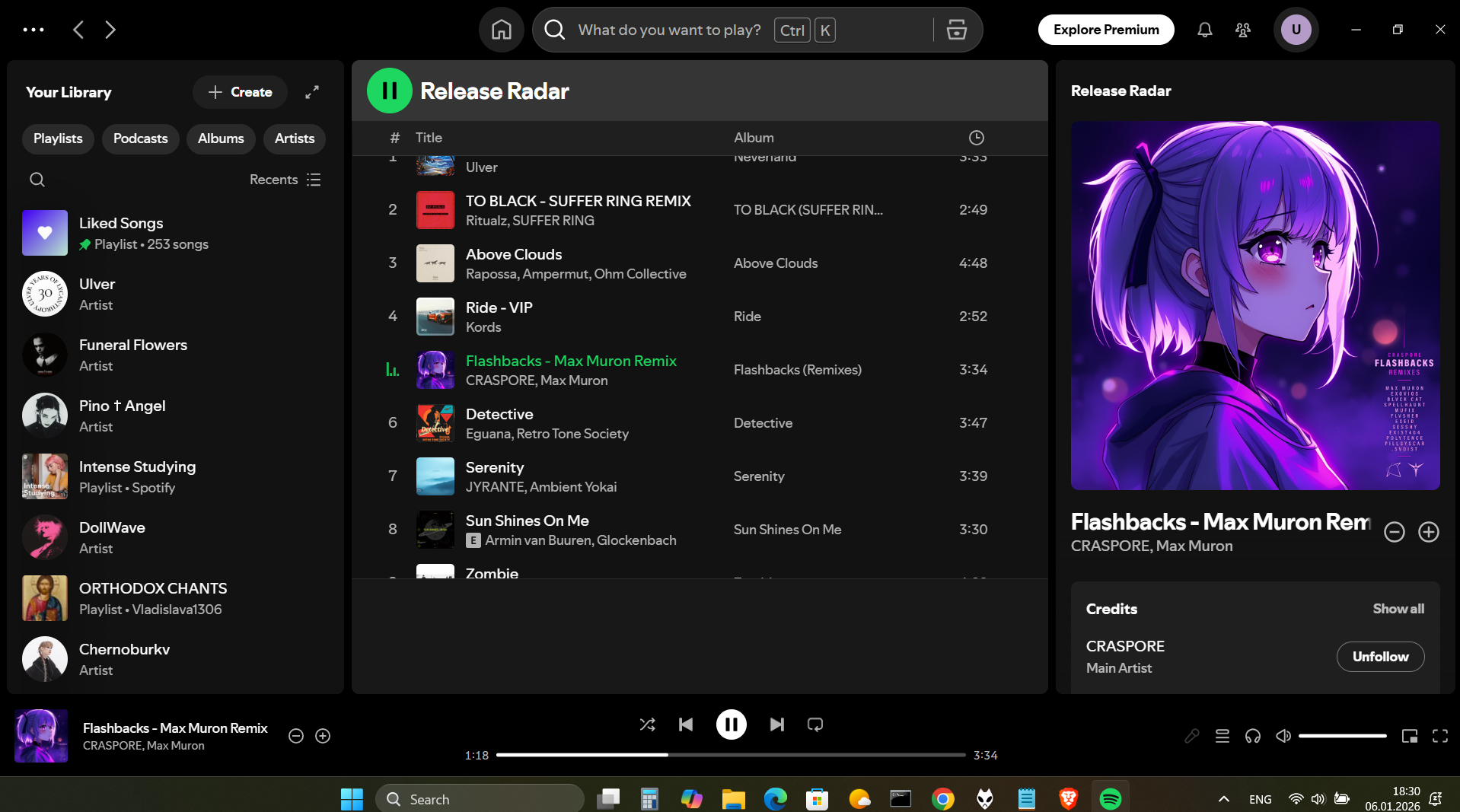Go back with the left arrow
This screenshot has width=1460, height=812.
pos(78,30)
